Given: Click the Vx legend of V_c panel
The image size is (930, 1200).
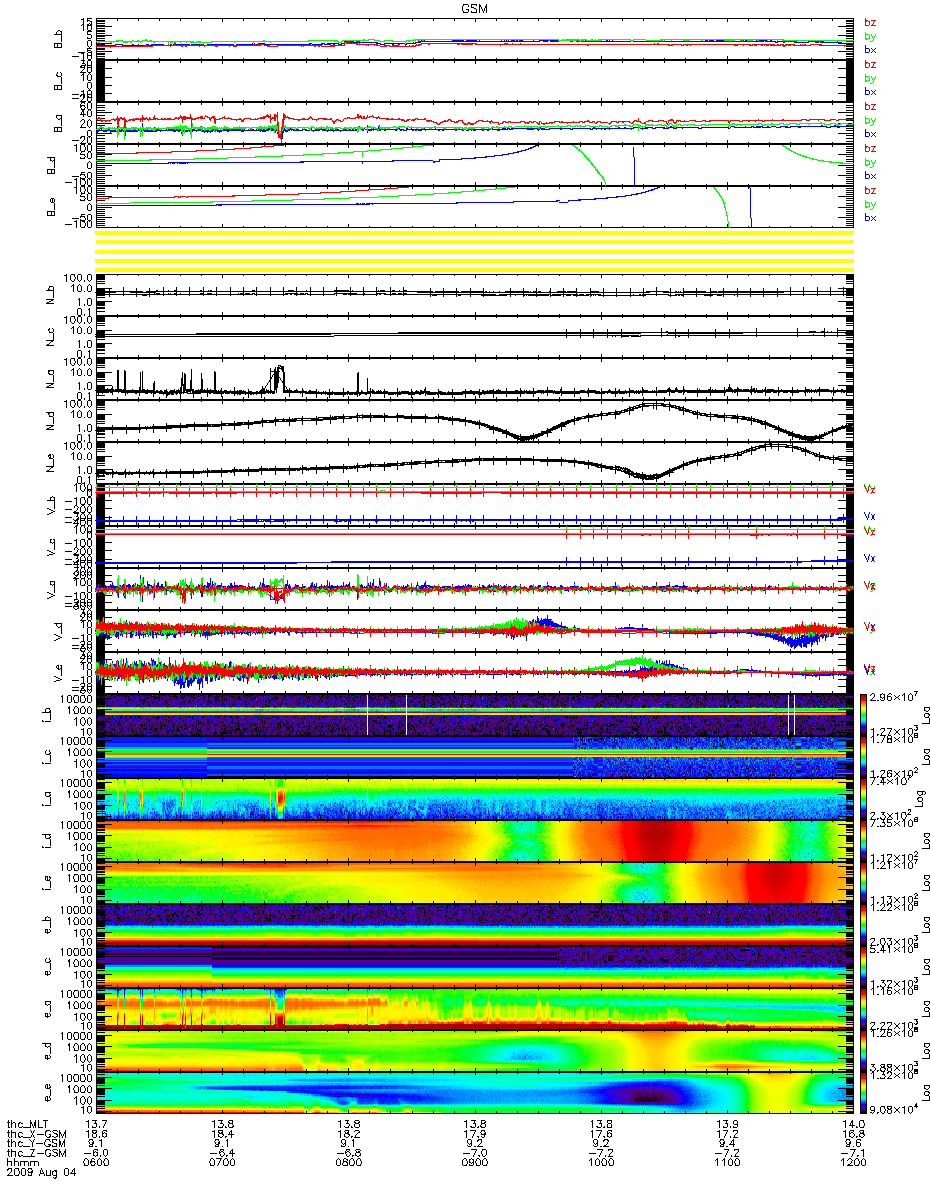Looking at the screenshot, I should click(x=869, y=558).
